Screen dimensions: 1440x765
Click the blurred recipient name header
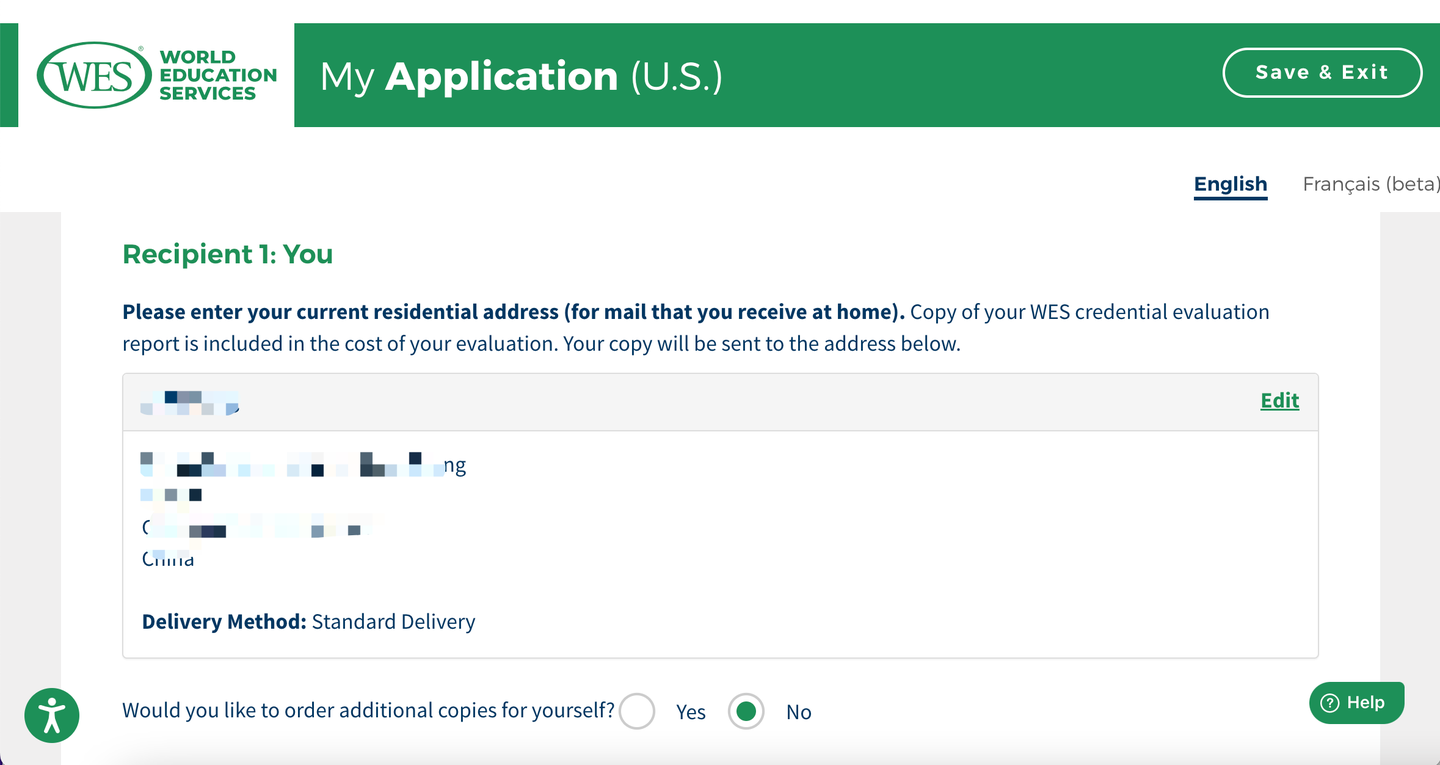pos(190,402)
